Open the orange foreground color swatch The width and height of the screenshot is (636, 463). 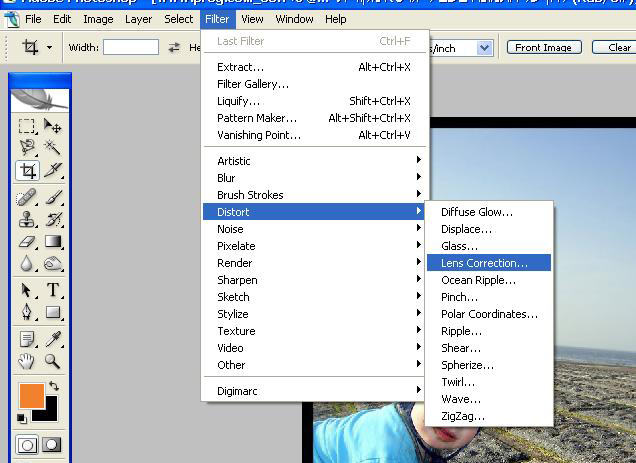point(32,396)
